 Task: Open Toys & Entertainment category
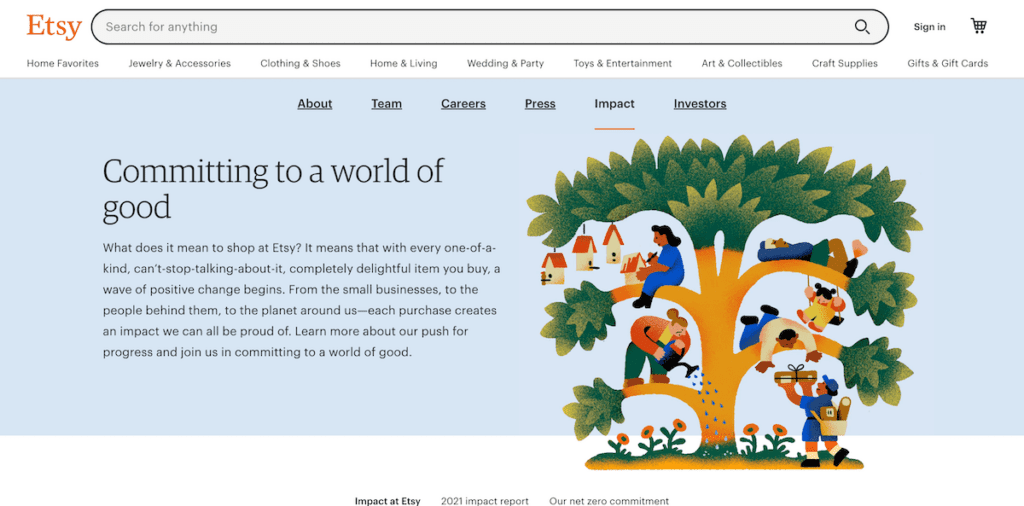tap(622, 63)
